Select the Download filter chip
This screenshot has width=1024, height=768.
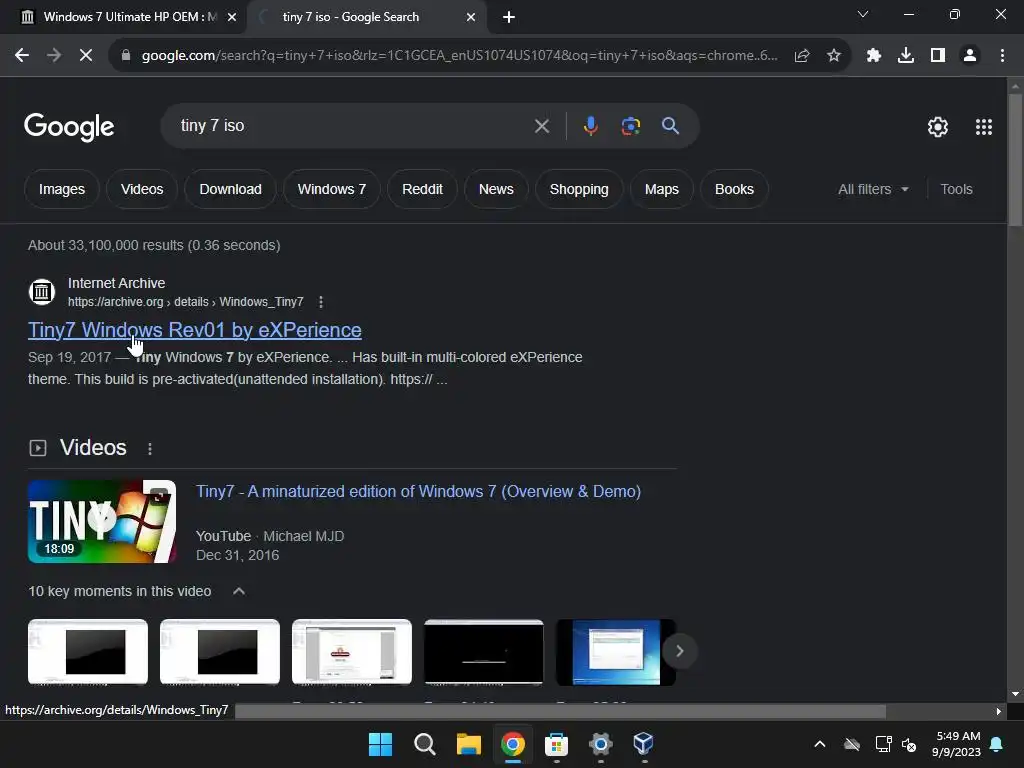pos(231,189)
